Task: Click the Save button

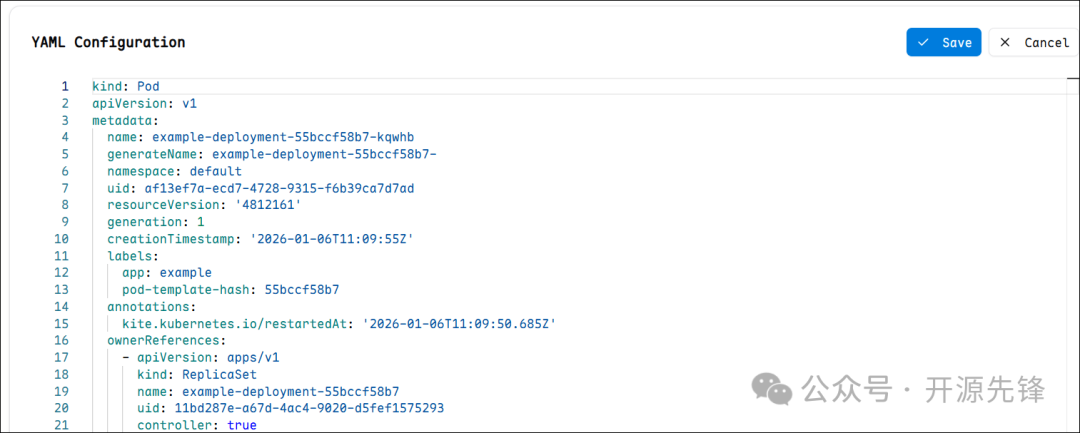Action: 943,42
